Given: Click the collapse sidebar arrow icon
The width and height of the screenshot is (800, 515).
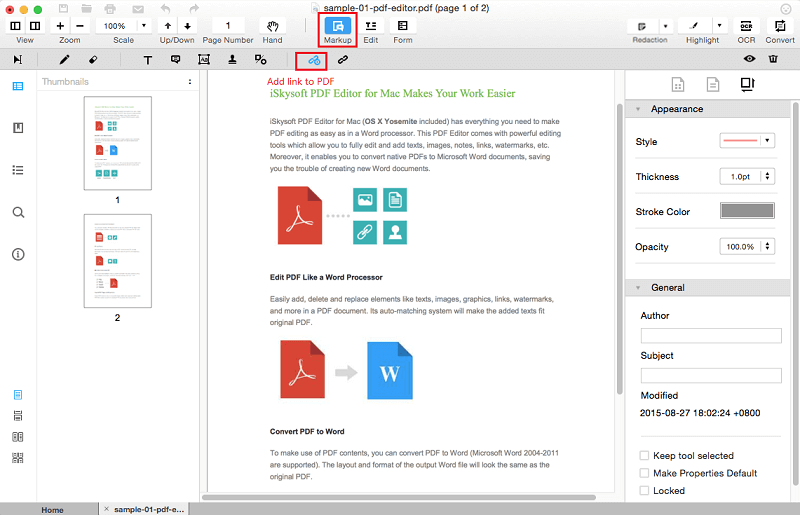Looking at the screenshot, I should click(17, 60).
